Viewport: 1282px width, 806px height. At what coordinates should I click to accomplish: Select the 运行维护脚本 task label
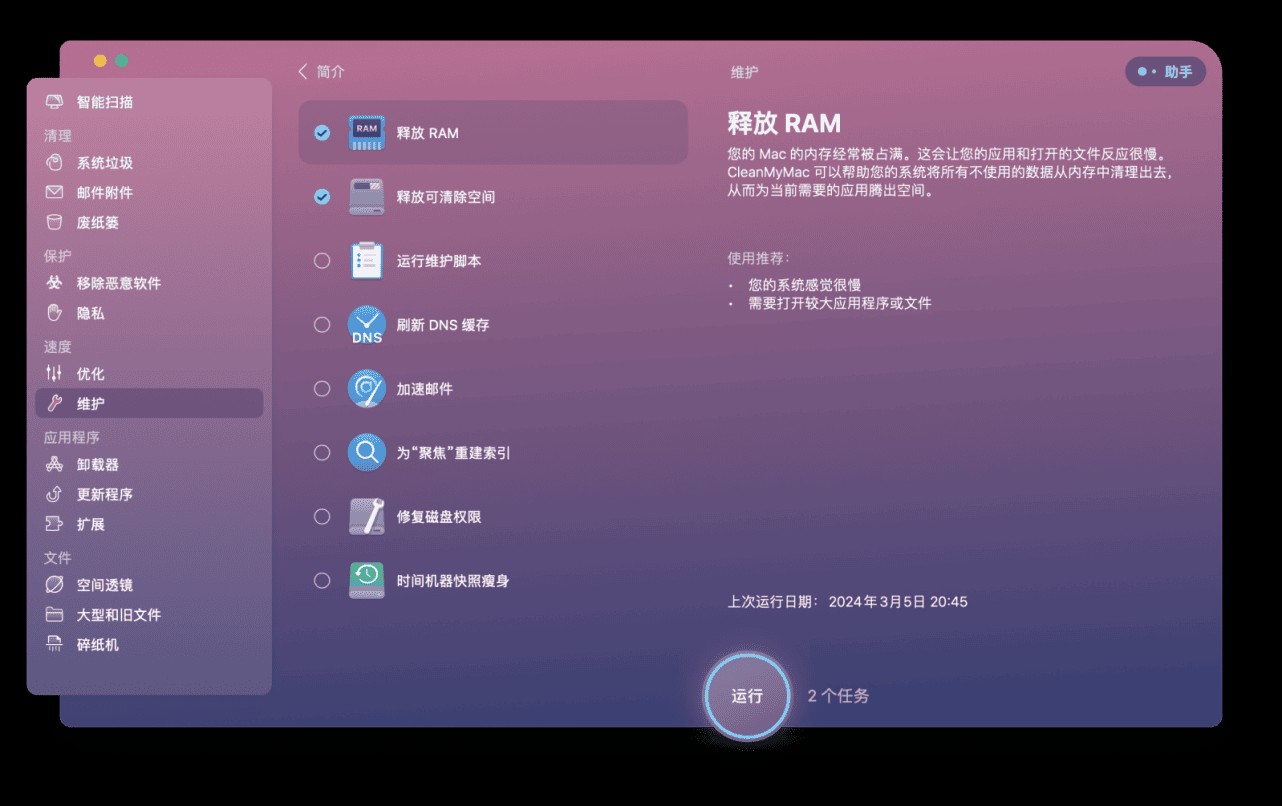439,261
